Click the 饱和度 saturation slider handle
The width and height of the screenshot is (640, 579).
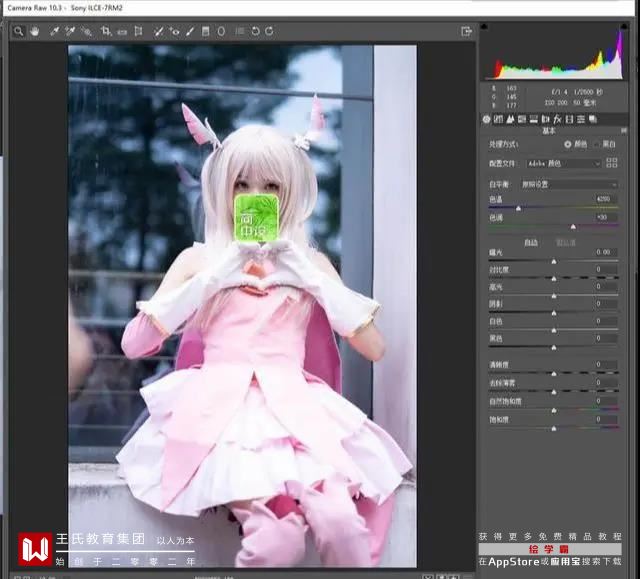(554, 428)
